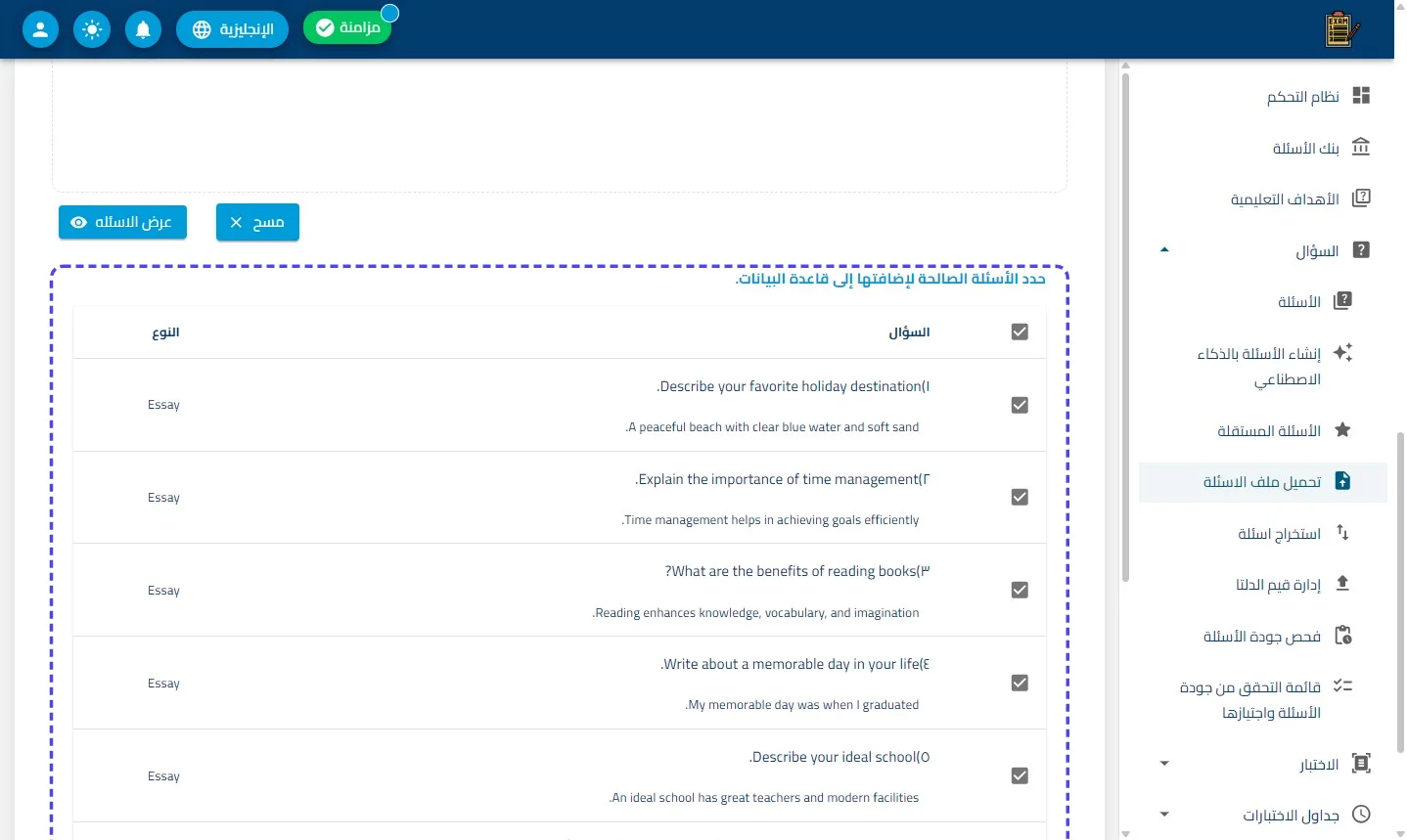The image size is (1407, 840).
Task: Uncheck the ideal school question
Action: [x=1020, y=776]
